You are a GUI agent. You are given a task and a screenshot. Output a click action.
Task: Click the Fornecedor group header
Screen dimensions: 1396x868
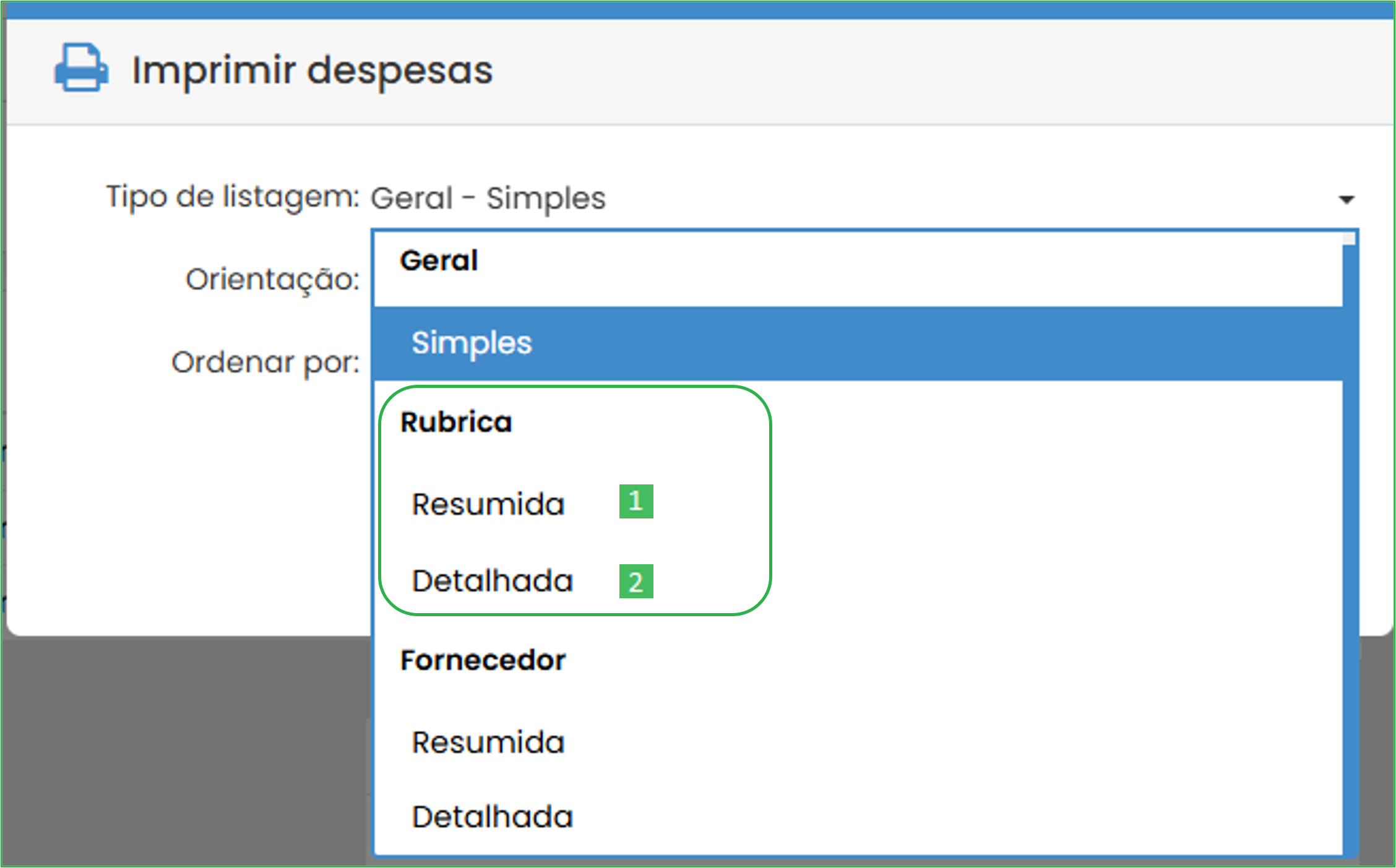tap(483, 660)
